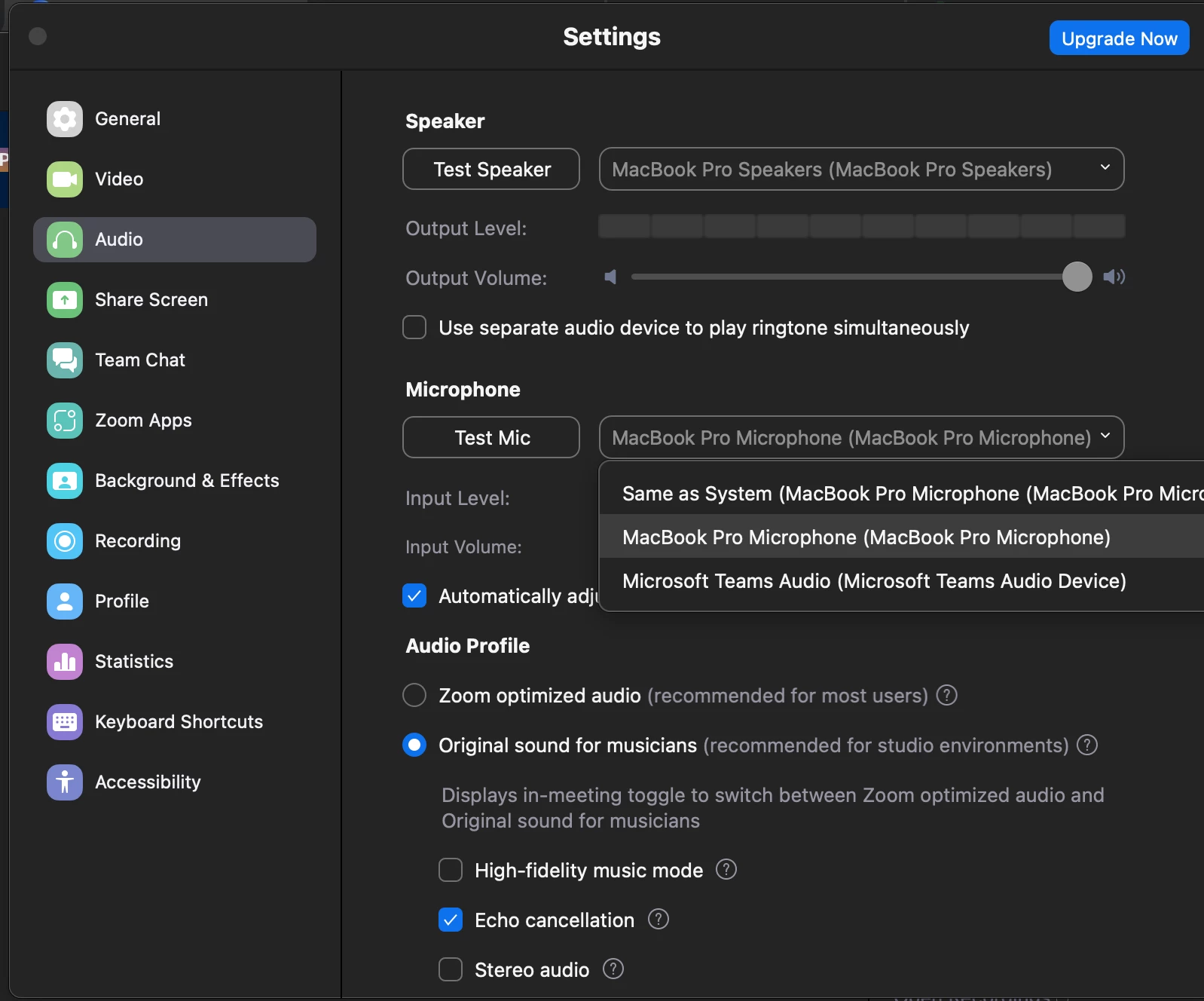This screenshot has height=1001, width=1204.
Task: Choose Microsoft Teams Audio microphone option
Action: [874, 581]
